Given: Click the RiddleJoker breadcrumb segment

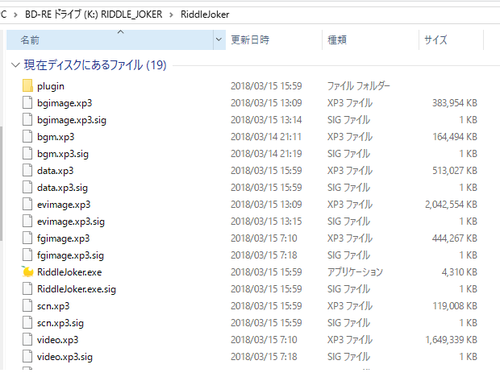Looking at the screenshot, I should (x=205, y=14).
